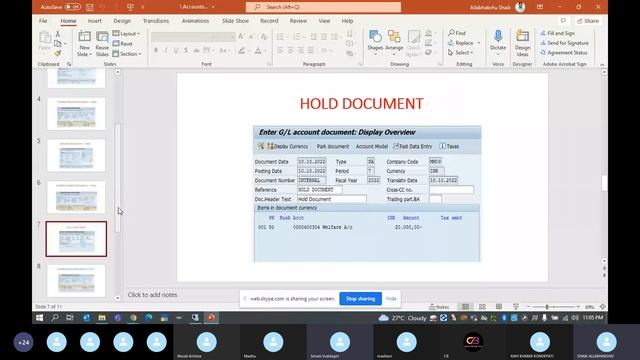Image resolution: width=640 pixels, height=360 pixels.
Task: Select slide 4 thumbnail
Action: [76, 114]
